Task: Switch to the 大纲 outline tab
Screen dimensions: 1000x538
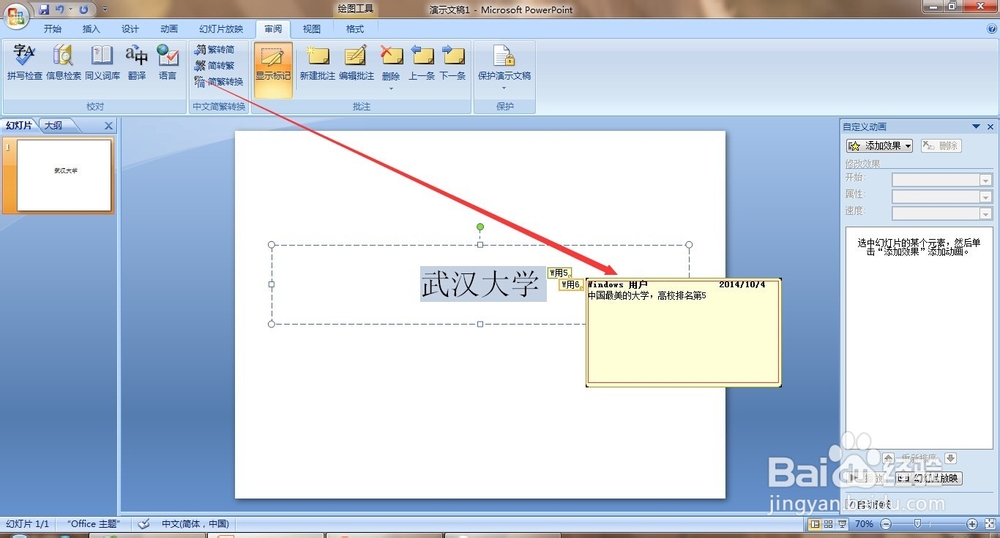Action: [x=54, y=126]
